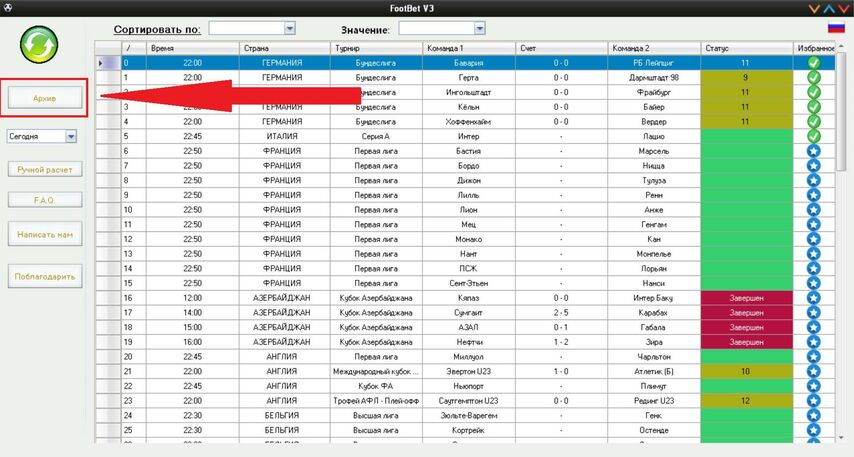Toggle favorite star for Ньюпорт match
Screen dimensions: 854x457
pos(814,386)
